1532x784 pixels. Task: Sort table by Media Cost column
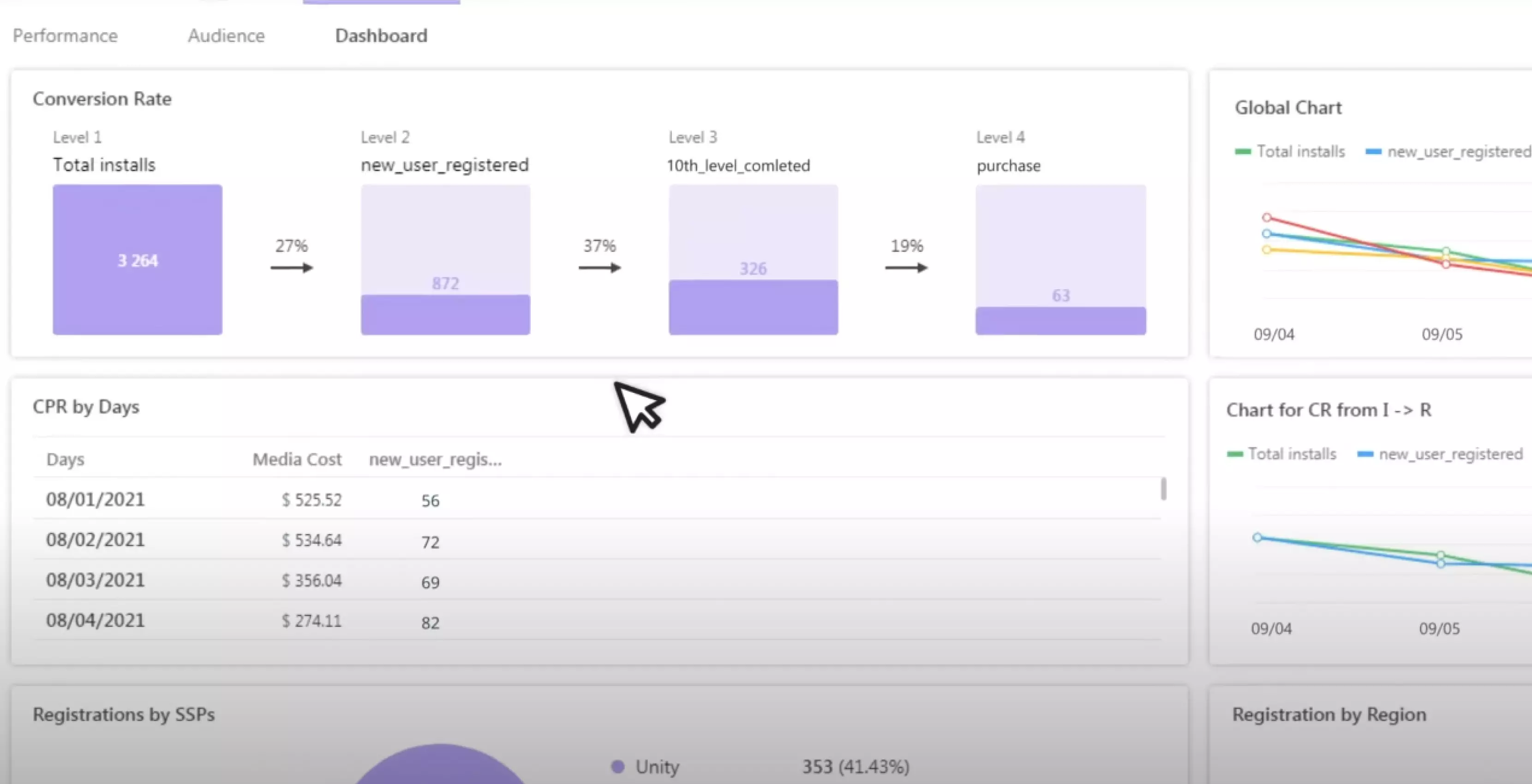(x=297, y=459)
